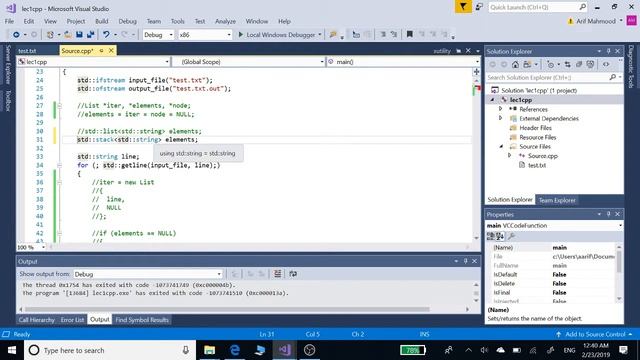640x360 pixels.
Task: Open the main() member dropdown
Action: coord(403,62)
